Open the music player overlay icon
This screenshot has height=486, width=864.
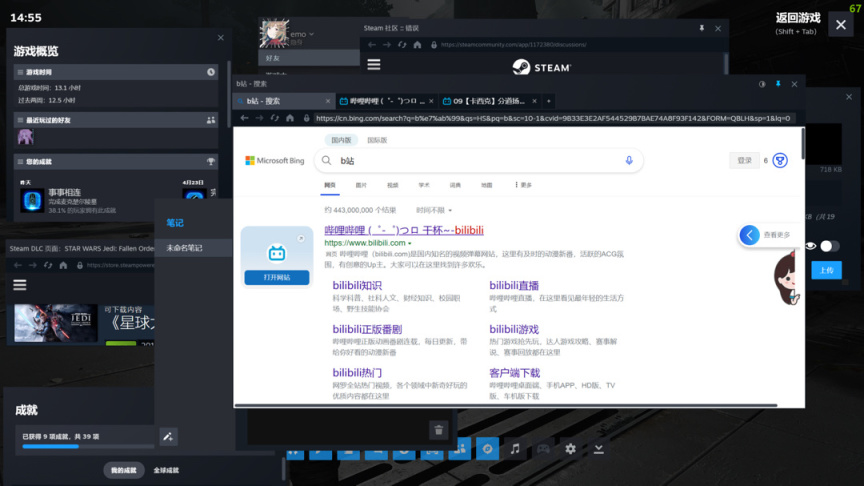515,449
